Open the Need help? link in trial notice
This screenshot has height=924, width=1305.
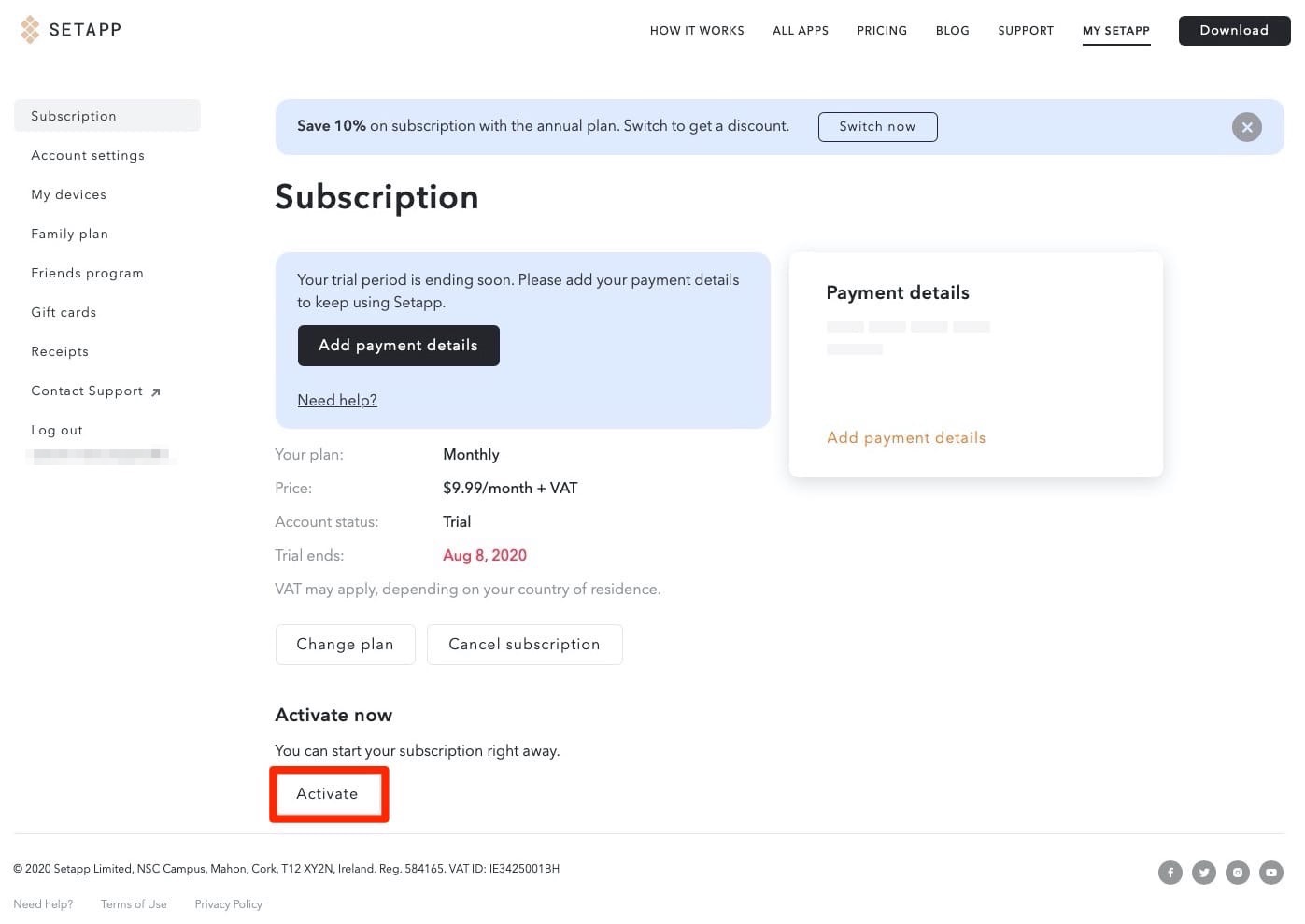[x=336, y=400]
